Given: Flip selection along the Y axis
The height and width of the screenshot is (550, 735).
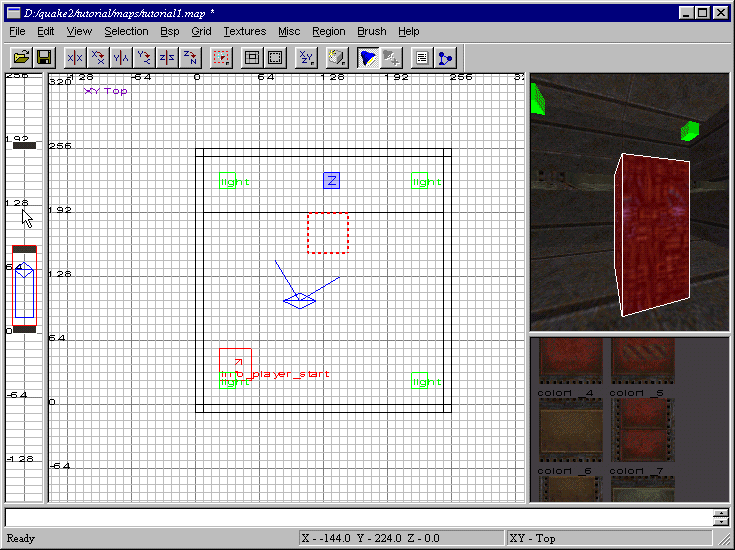Looking at the screenshot, I should click(x=121, y=58).
